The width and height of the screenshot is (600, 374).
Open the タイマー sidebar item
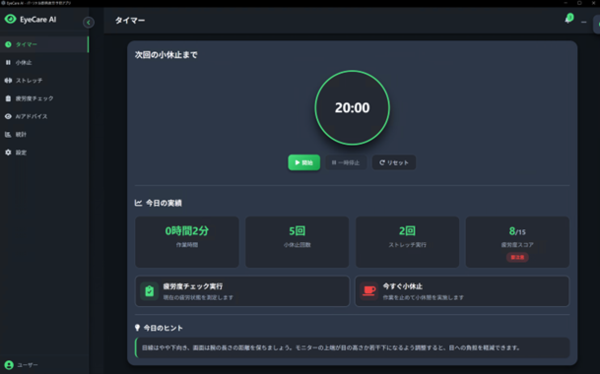44,44
